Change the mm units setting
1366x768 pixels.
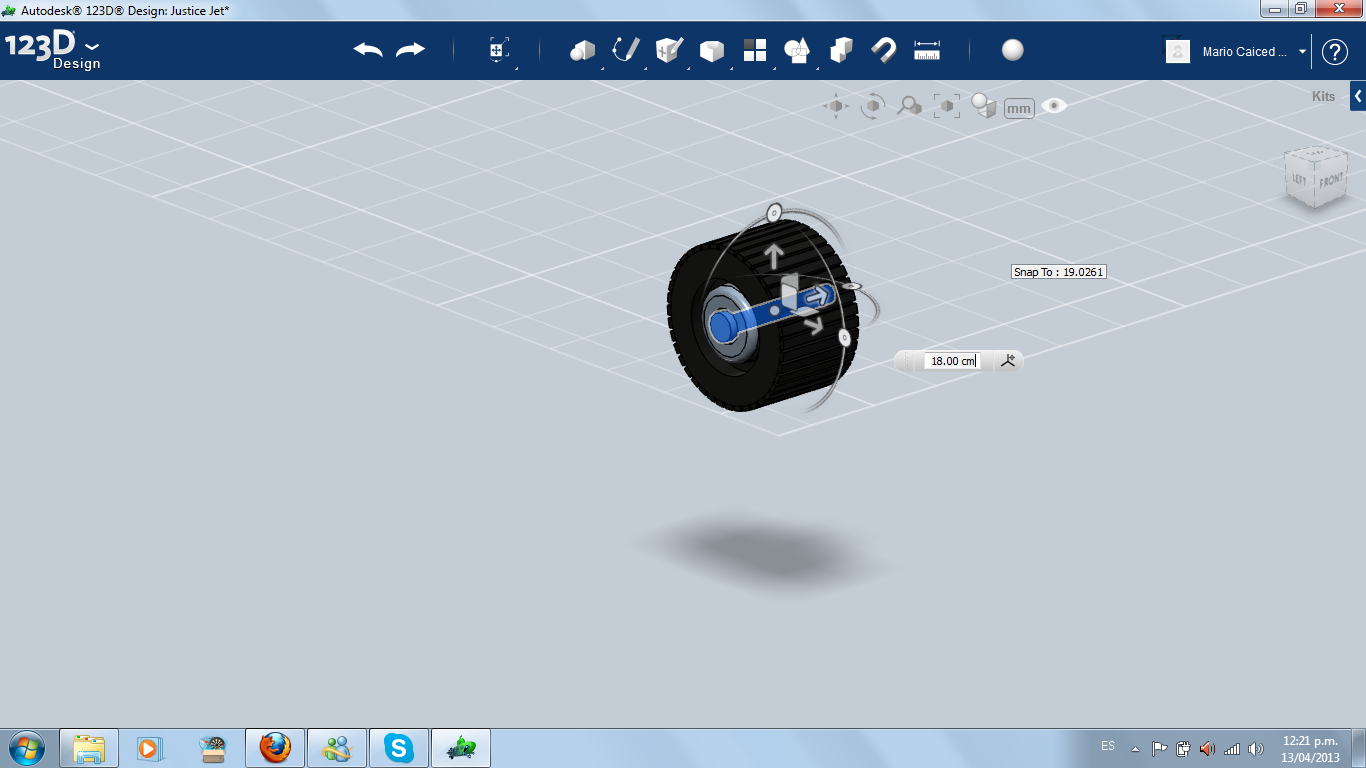(x=1019, y=108)
